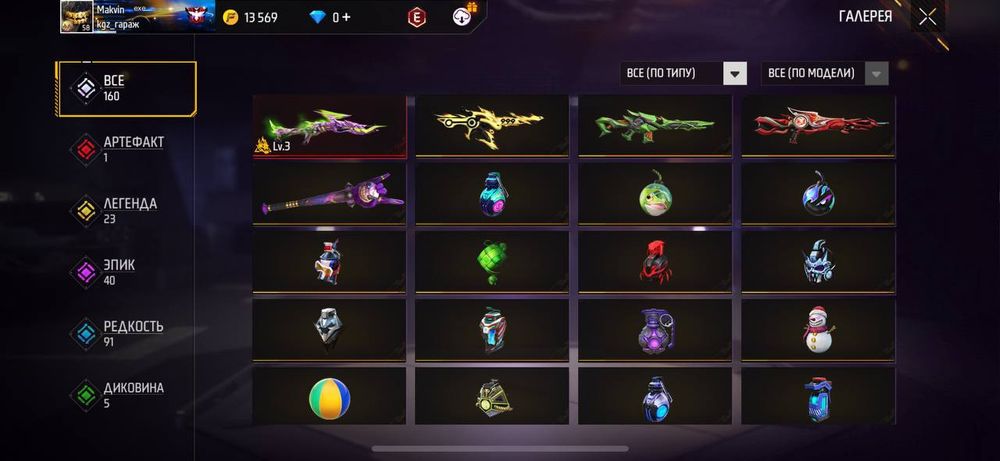
Task: Expand the Все (по типу) dropdown
Action: pos(683,73)
